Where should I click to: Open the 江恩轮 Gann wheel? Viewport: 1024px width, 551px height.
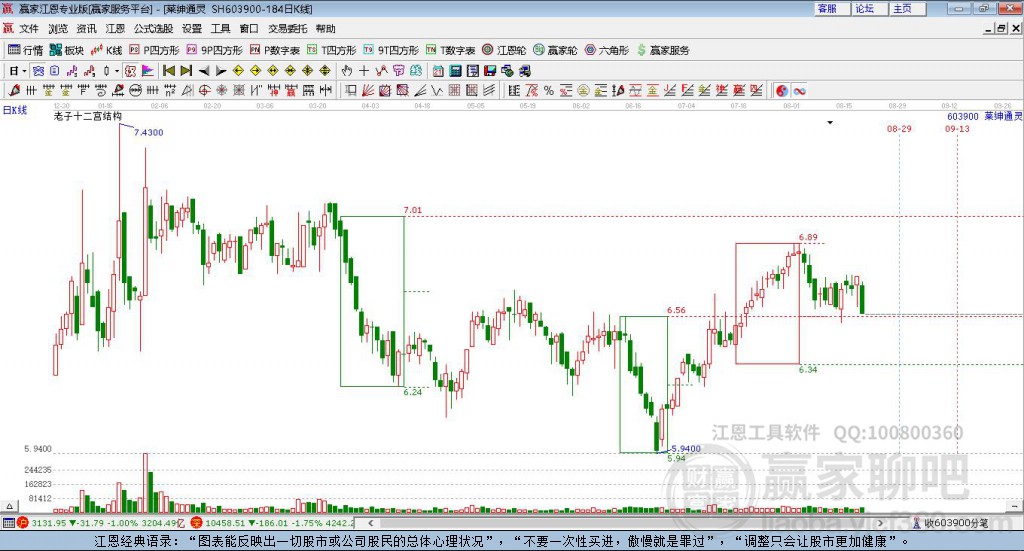pyautogui.click(x=504, y=50)
